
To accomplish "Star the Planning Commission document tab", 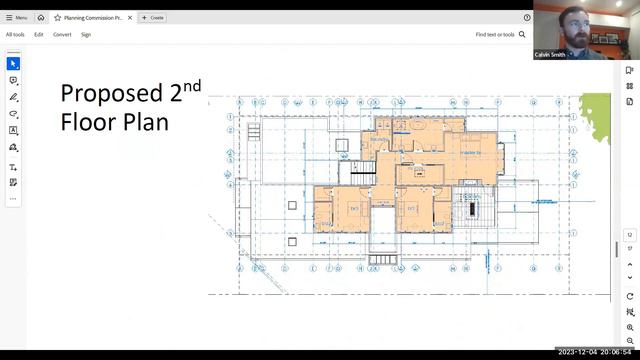I will (x=58, y=18).
